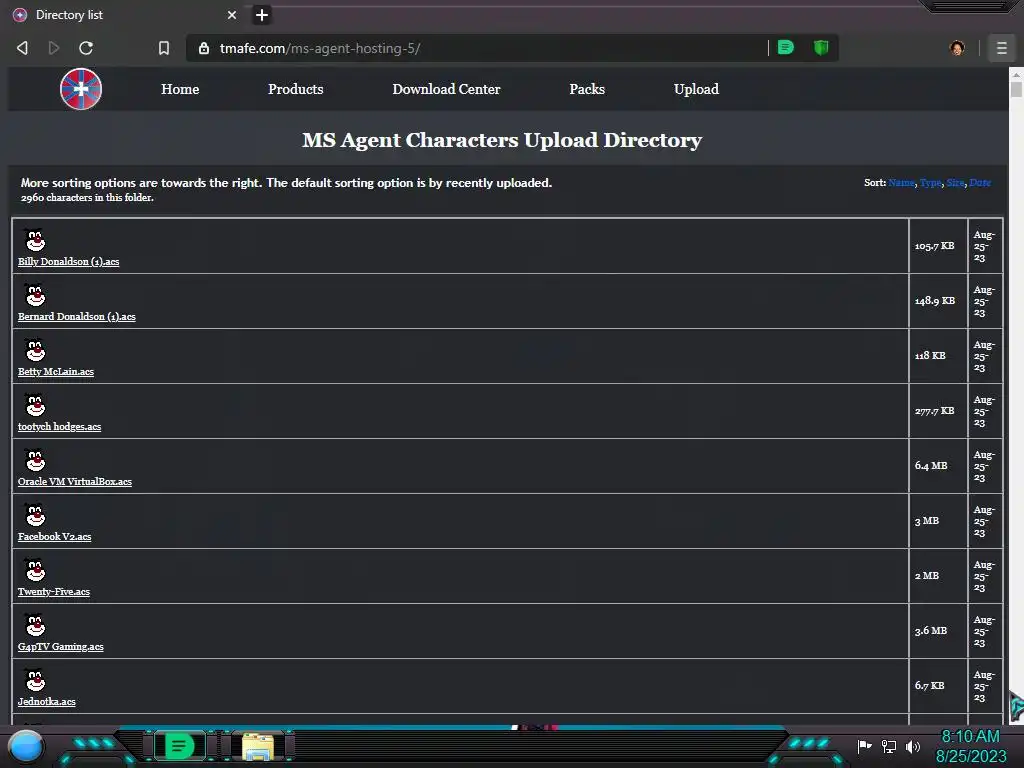
Task: Select '2960 characters in this folder' text
Action: (x=87, y=197)
